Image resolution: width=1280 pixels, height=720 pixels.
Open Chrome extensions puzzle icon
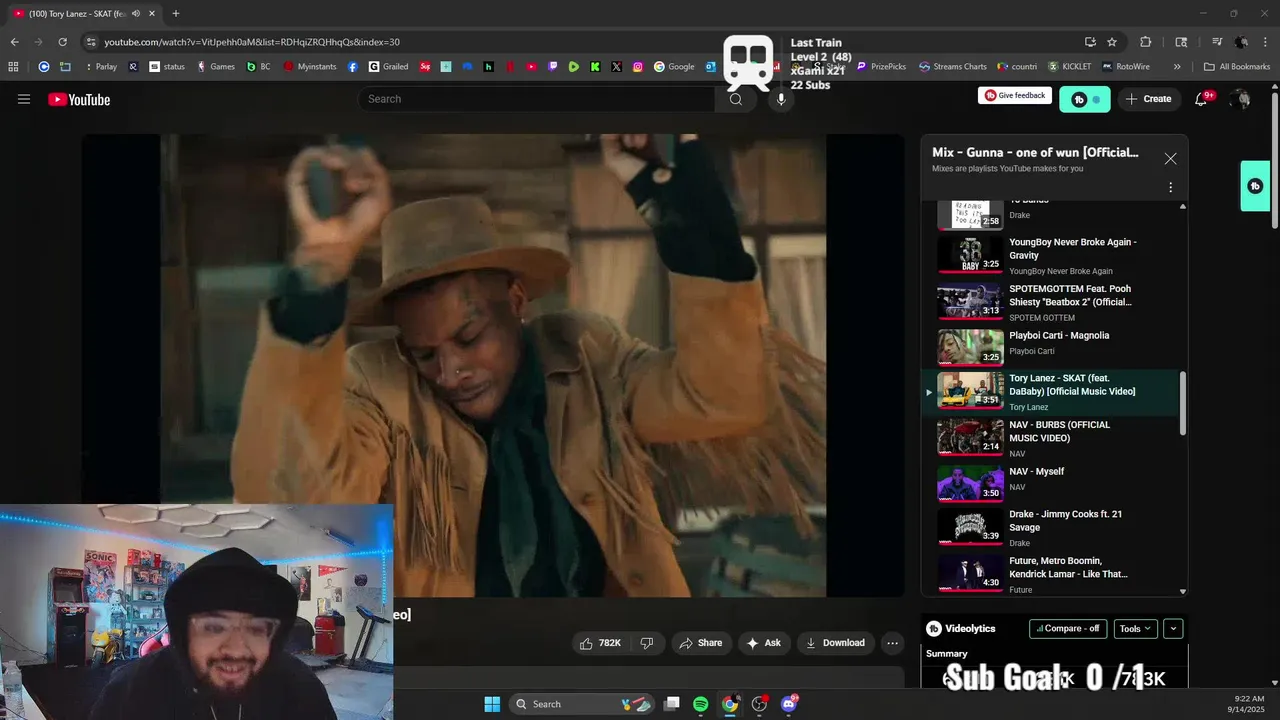(x=1146, y=42)
